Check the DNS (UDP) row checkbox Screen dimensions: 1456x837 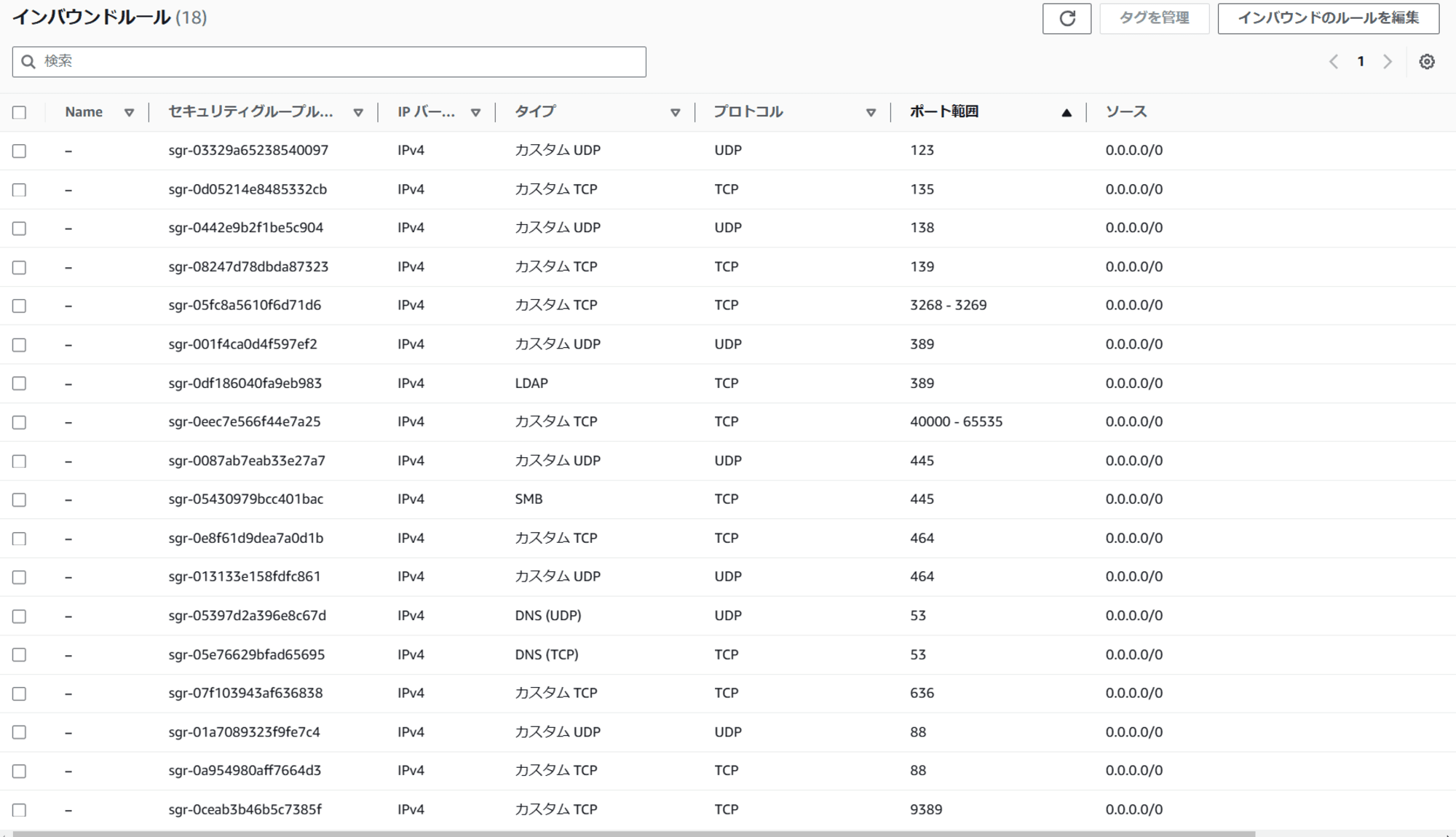[x=20, y=616]
